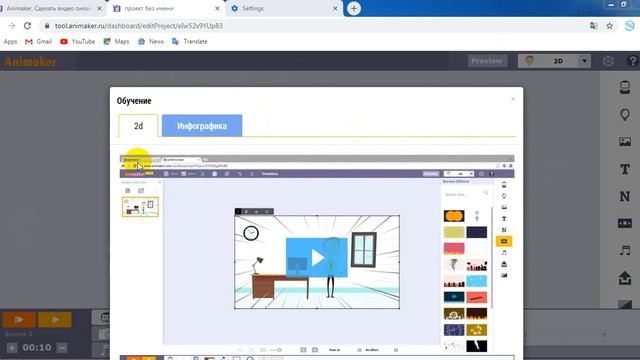Click the 00:10 scene duration value

click(37, 348)
